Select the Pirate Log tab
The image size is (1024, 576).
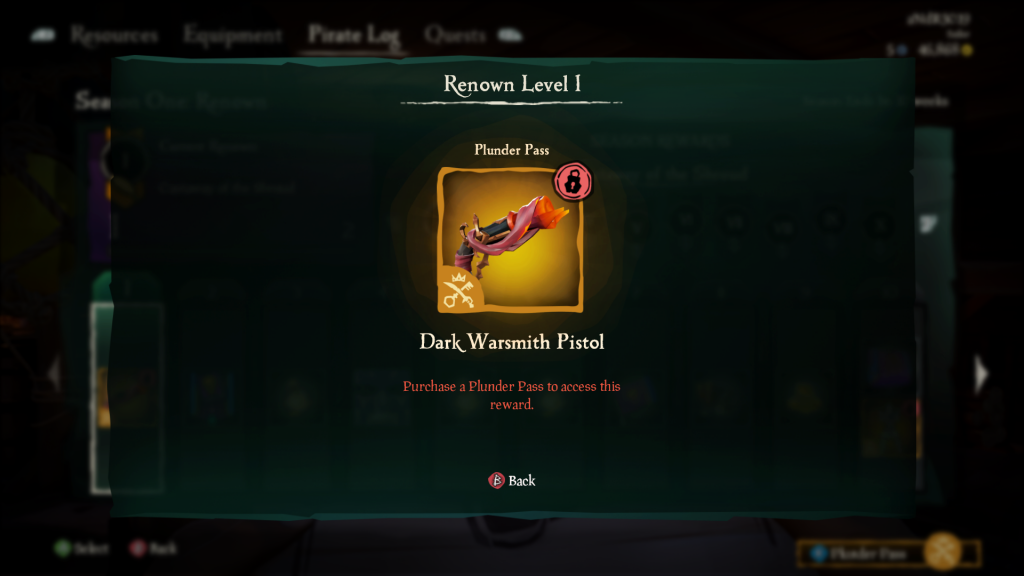tap(353, 35)
